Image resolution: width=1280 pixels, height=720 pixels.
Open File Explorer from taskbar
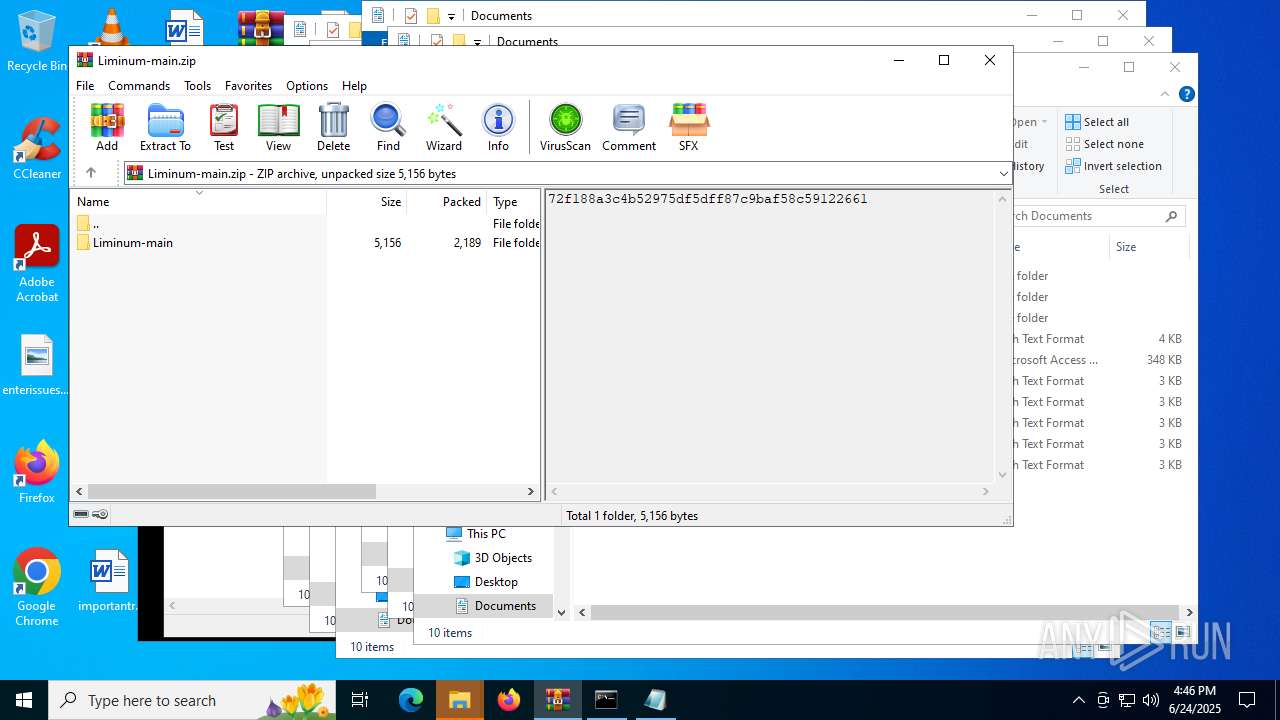tap(459, 700)
